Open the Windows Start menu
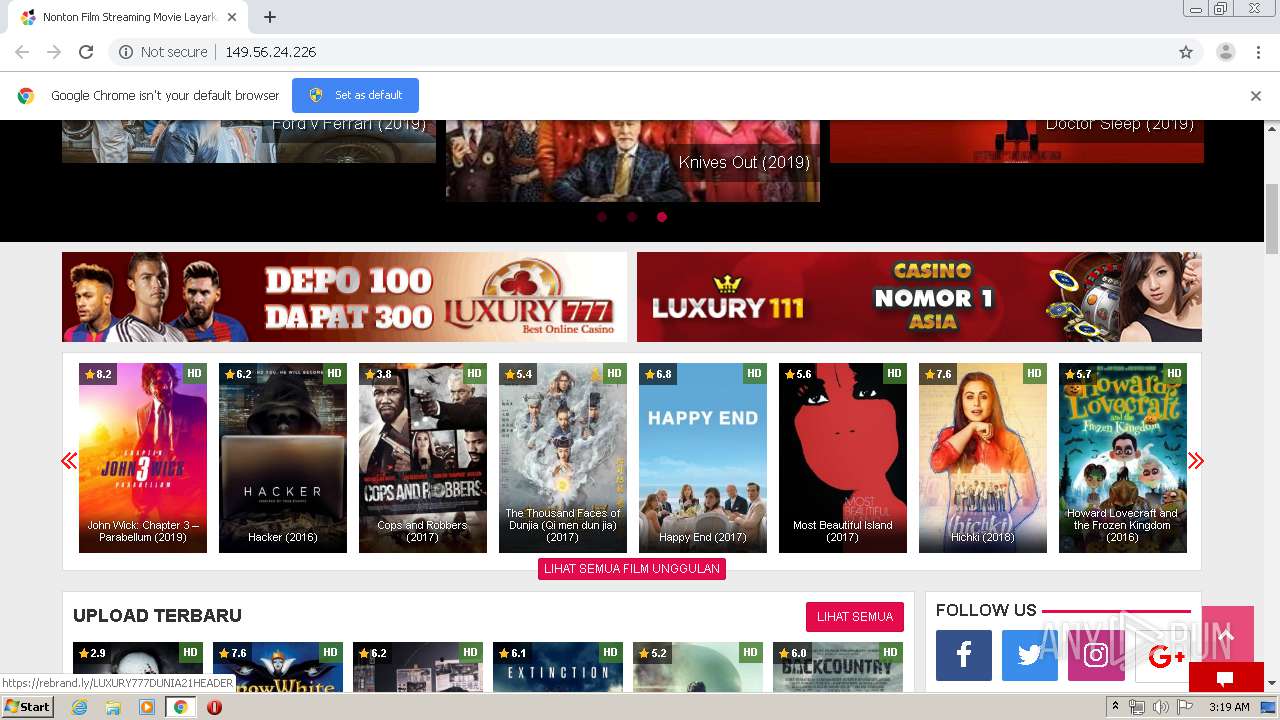The image size is (1280, 720). click(27, 707)
